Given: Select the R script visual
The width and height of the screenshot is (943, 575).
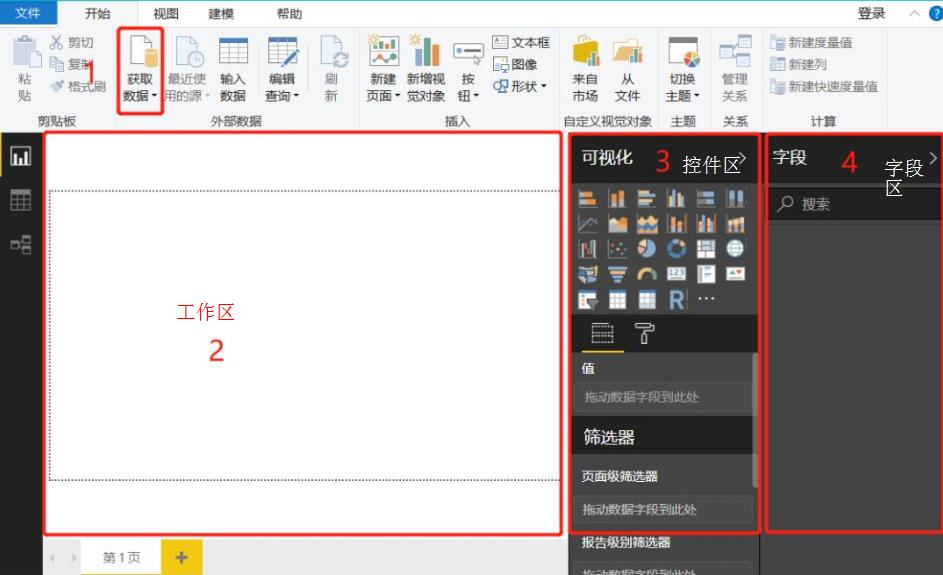Looking at the screenshot, I should [x=676, y=300].
